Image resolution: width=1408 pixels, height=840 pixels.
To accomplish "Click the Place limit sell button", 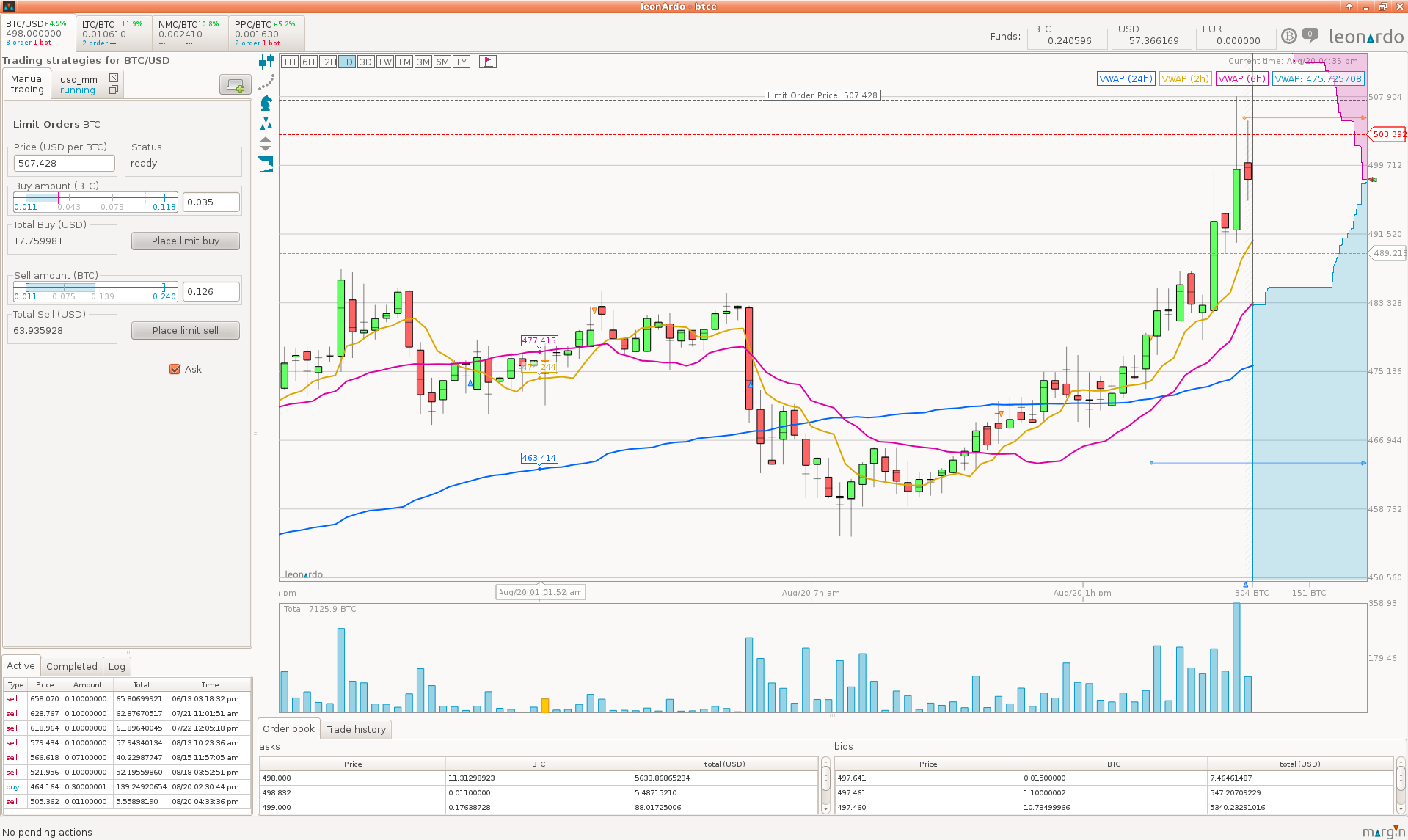I will tap(186, 330).
